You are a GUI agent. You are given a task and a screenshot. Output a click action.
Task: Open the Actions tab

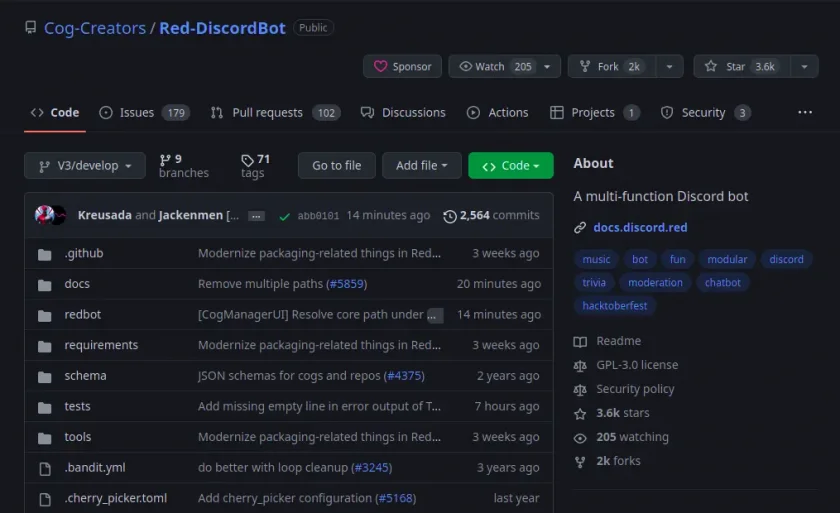pyautogui.click(x=497, y=112)
